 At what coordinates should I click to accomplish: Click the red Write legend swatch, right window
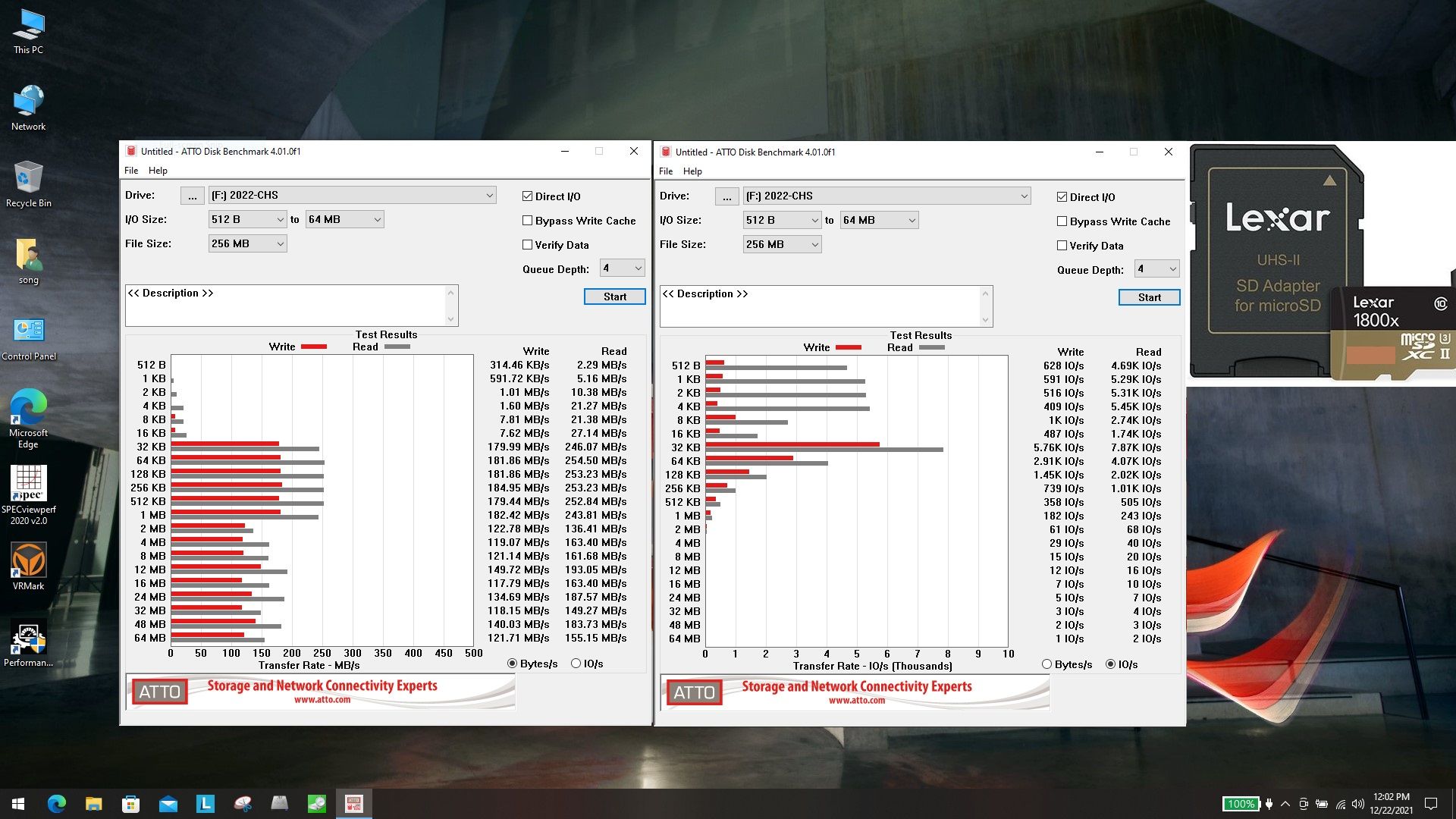click(849, 347)
